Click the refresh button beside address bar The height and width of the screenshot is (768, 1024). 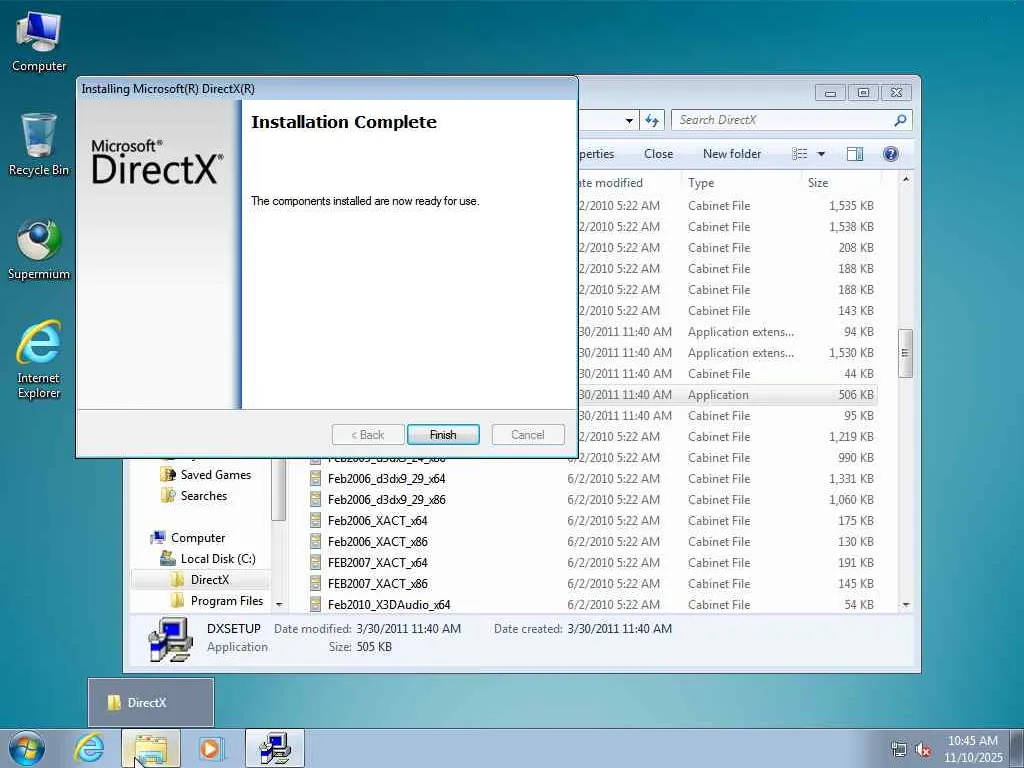[652, 120]
